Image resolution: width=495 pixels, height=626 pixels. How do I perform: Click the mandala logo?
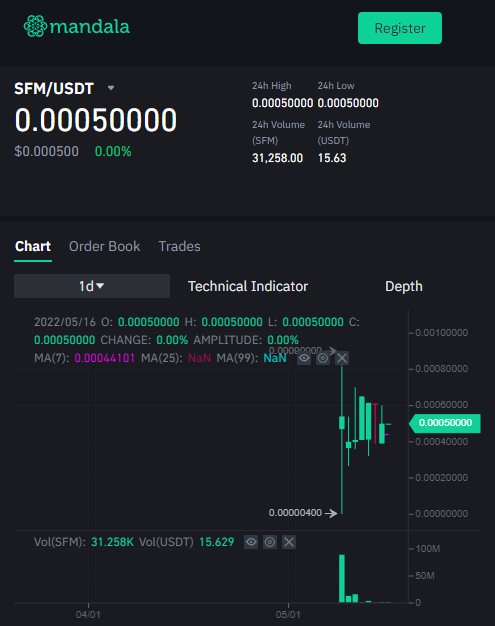coord(77,26)
